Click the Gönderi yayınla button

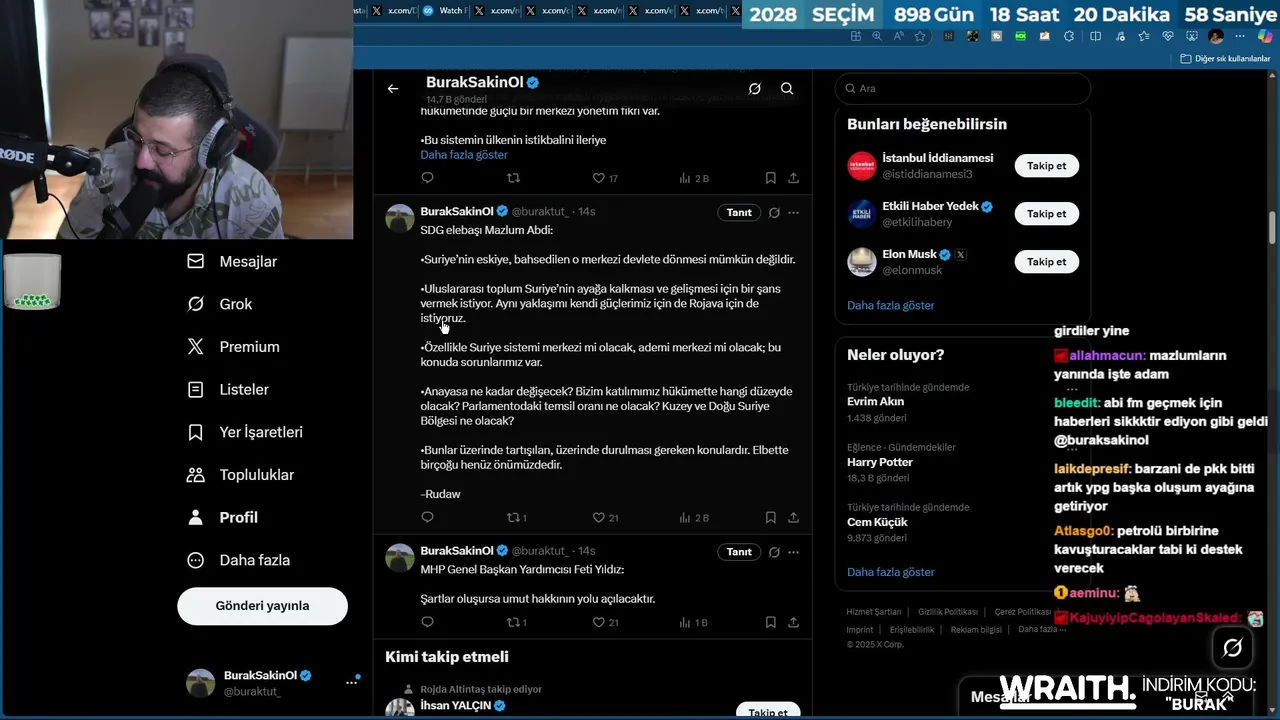(x=262, y=606)
